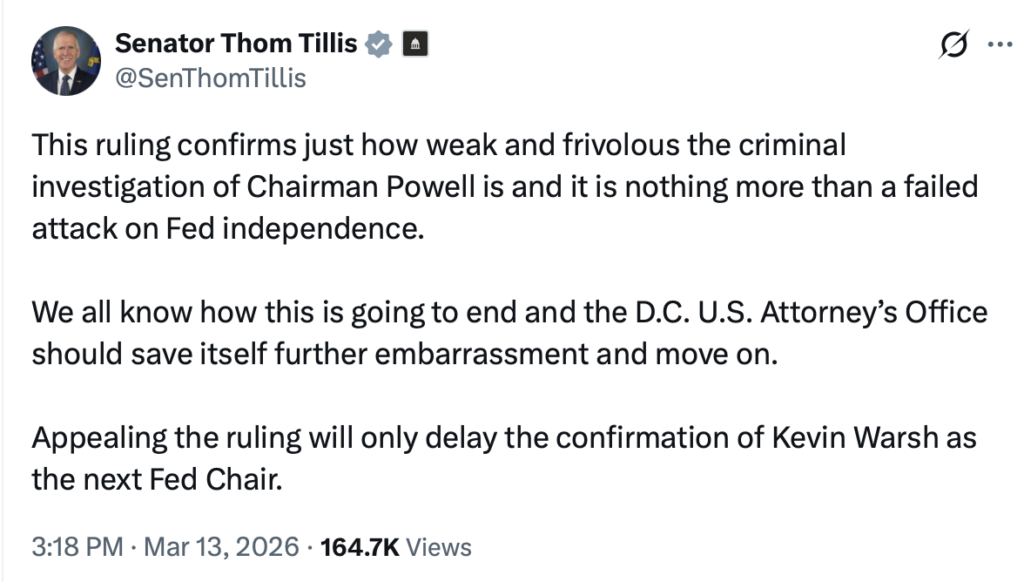Click the blue verified checkmark badge
The image size is (1024, 582).
379,44
